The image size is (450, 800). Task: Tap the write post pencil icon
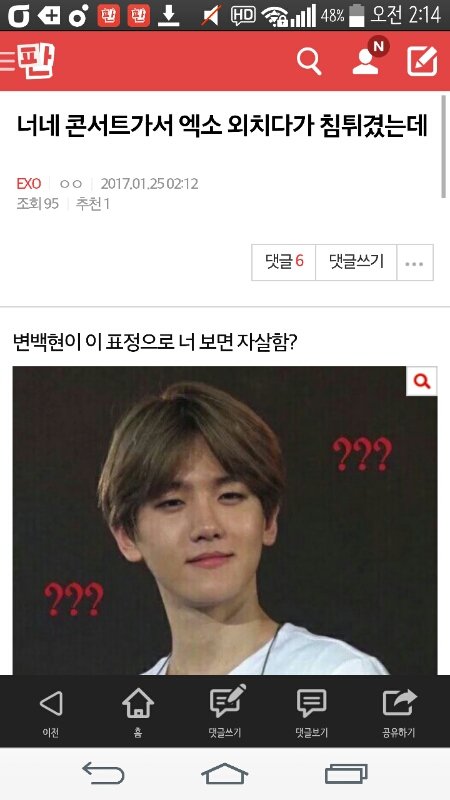click(x=422, y=61)
